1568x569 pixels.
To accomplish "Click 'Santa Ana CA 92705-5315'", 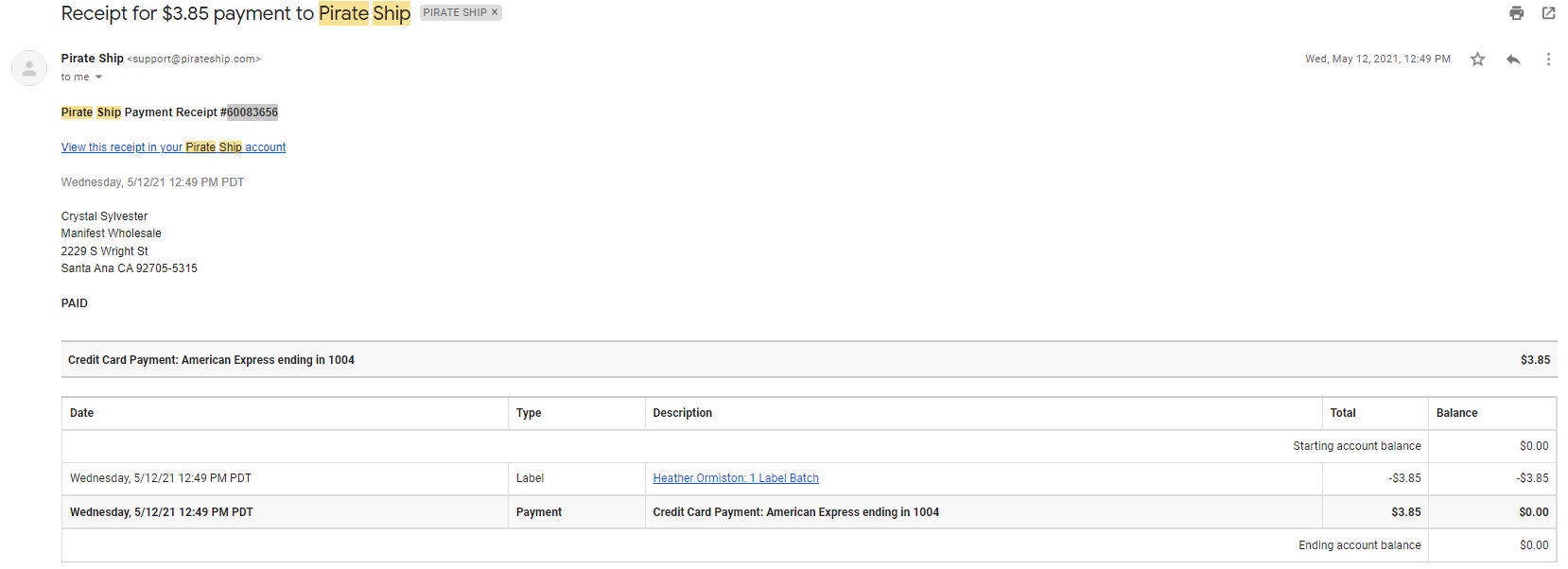I will [130, 268].
